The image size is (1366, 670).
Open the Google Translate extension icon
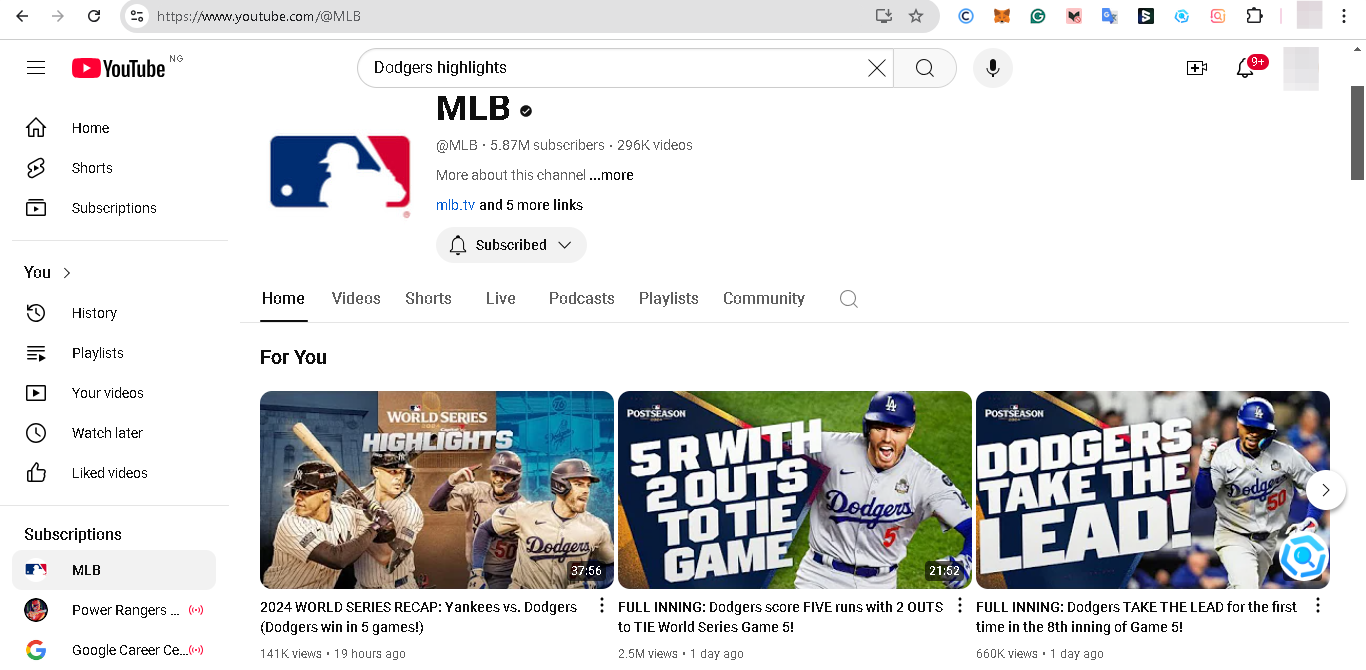tap(1110, 16)
